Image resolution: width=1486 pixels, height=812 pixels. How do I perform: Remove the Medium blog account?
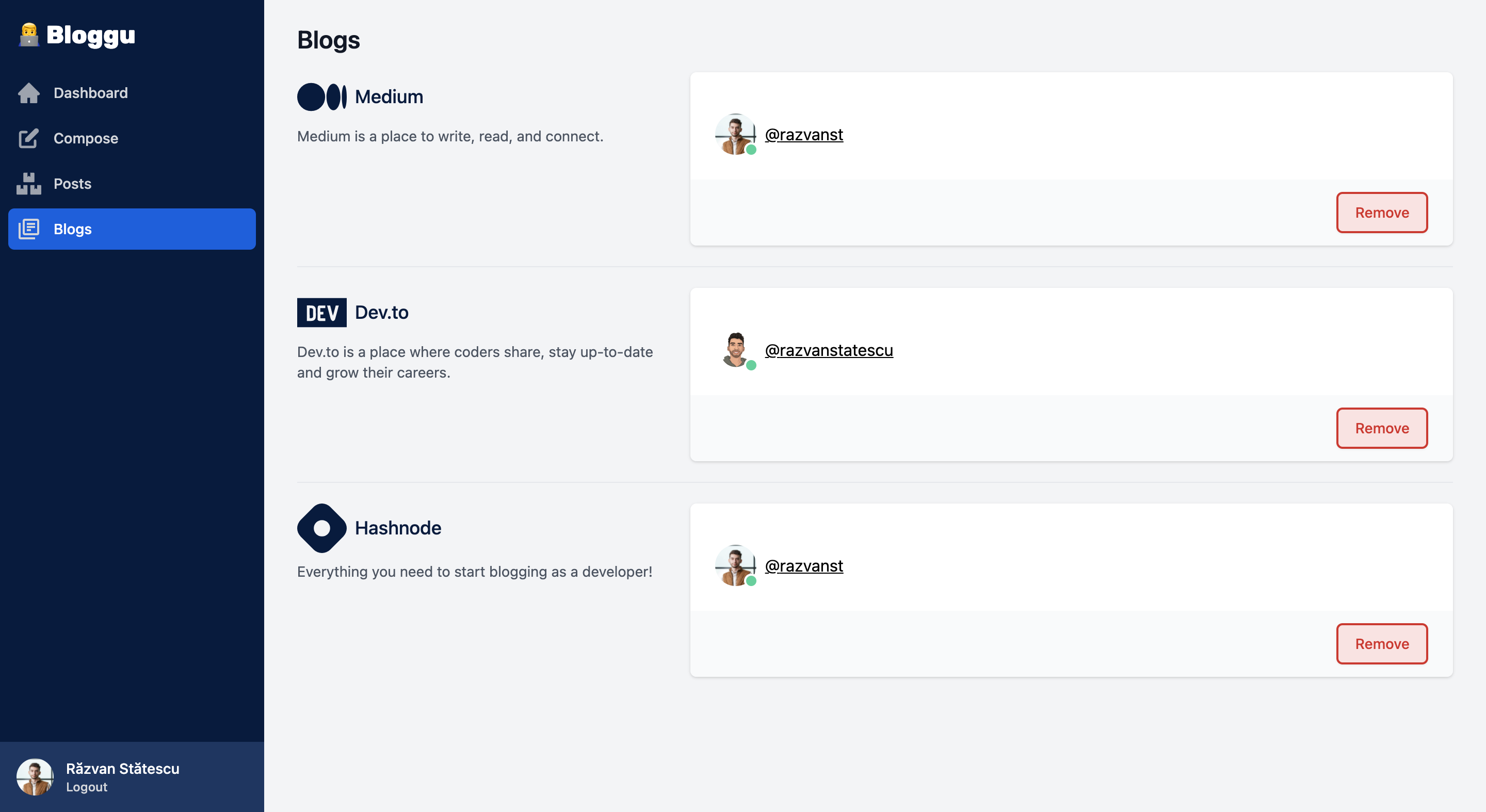click(1382, 213)
